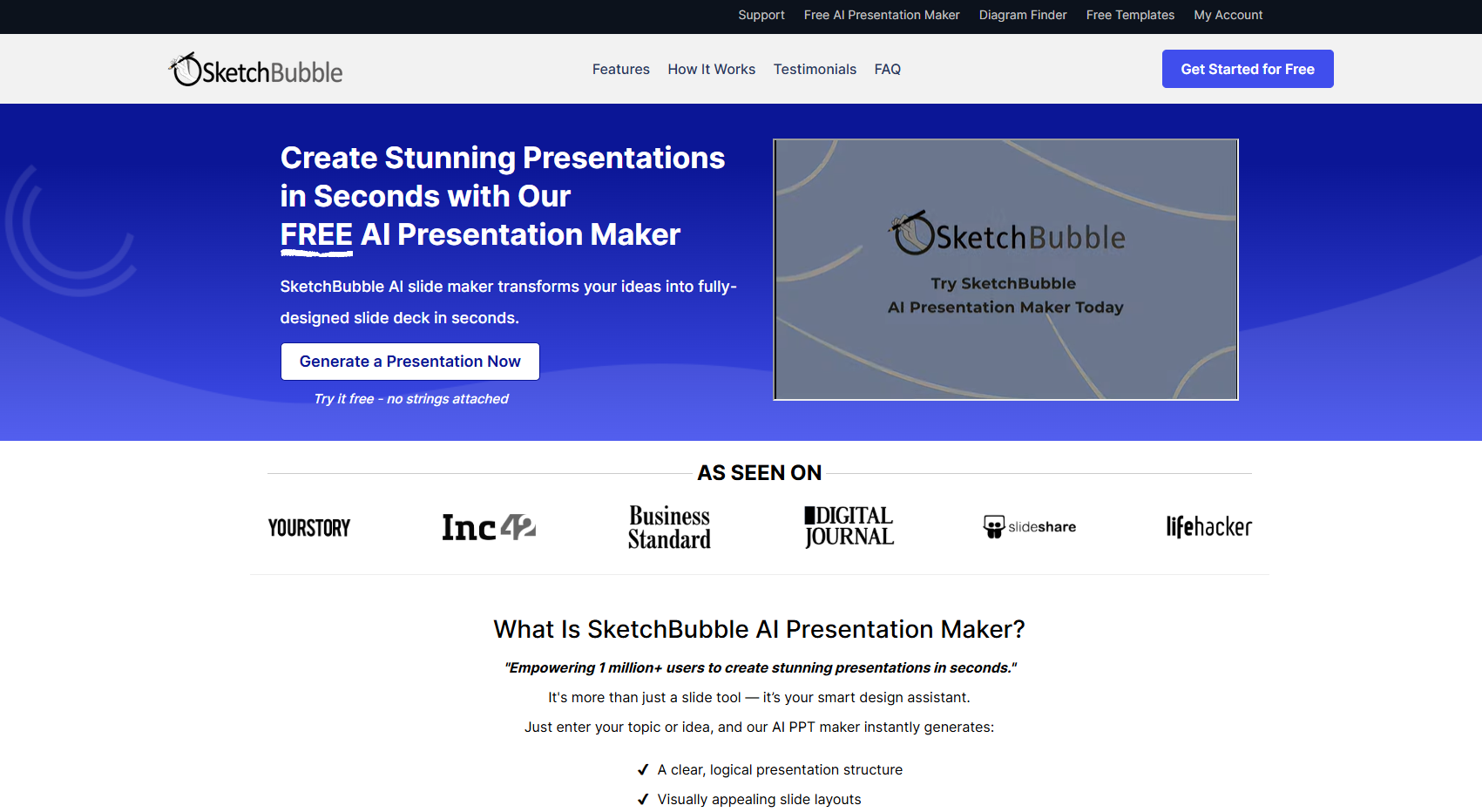Go to How It Works section

711,70
